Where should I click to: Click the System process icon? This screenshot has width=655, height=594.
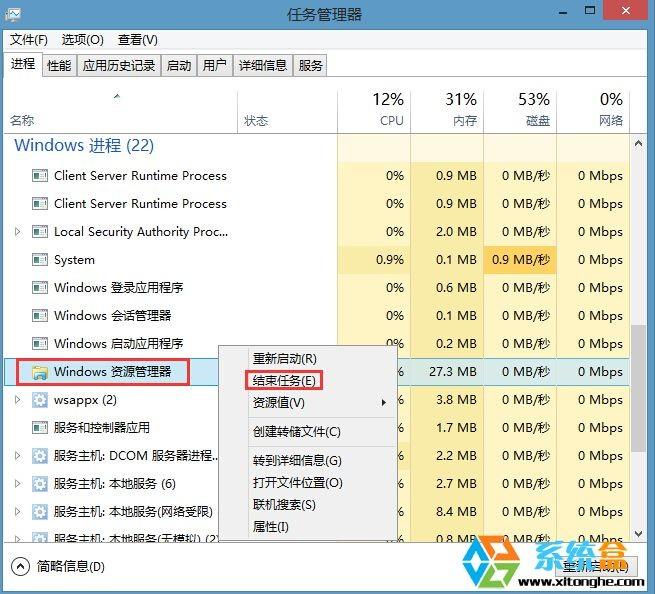click(x=40, y=260)
